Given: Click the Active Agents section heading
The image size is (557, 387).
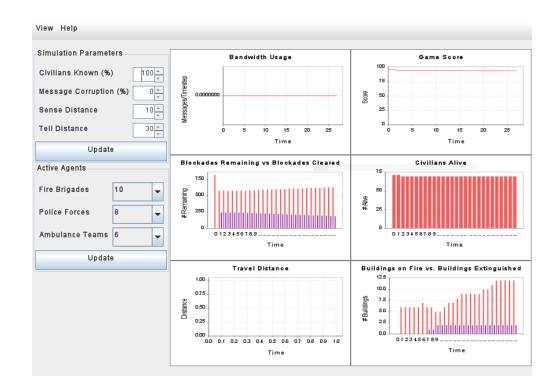Looking at the screenshot, I should [x=61, y=168].
